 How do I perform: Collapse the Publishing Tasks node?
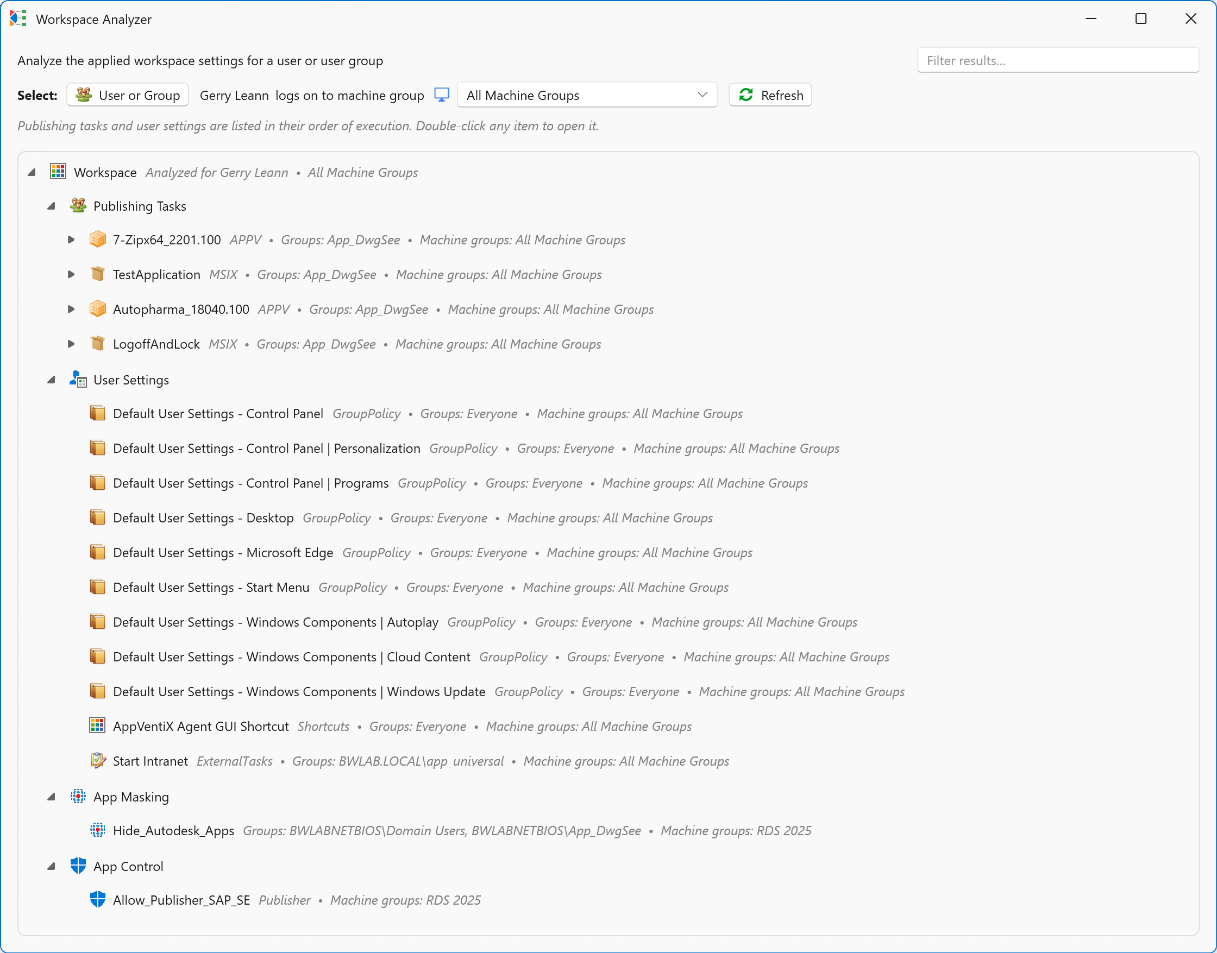(51, 206)
